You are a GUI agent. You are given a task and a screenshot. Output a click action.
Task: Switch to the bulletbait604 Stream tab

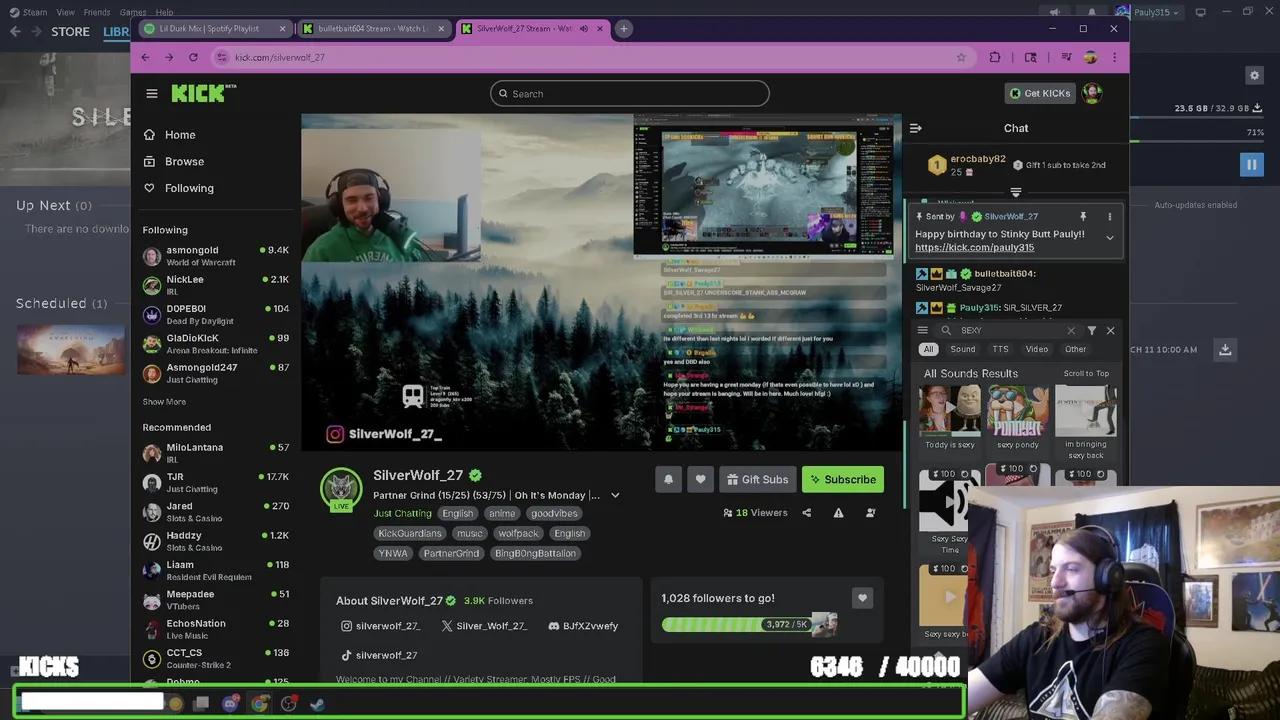(x=372, y=28)
